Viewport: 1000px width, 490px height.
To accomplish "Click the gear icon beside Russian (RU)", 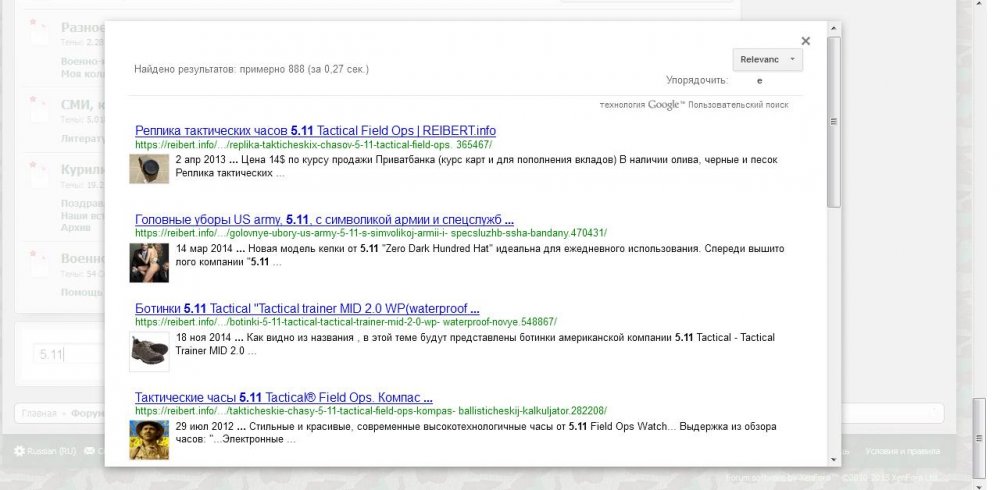I will [x=19, y=451].
